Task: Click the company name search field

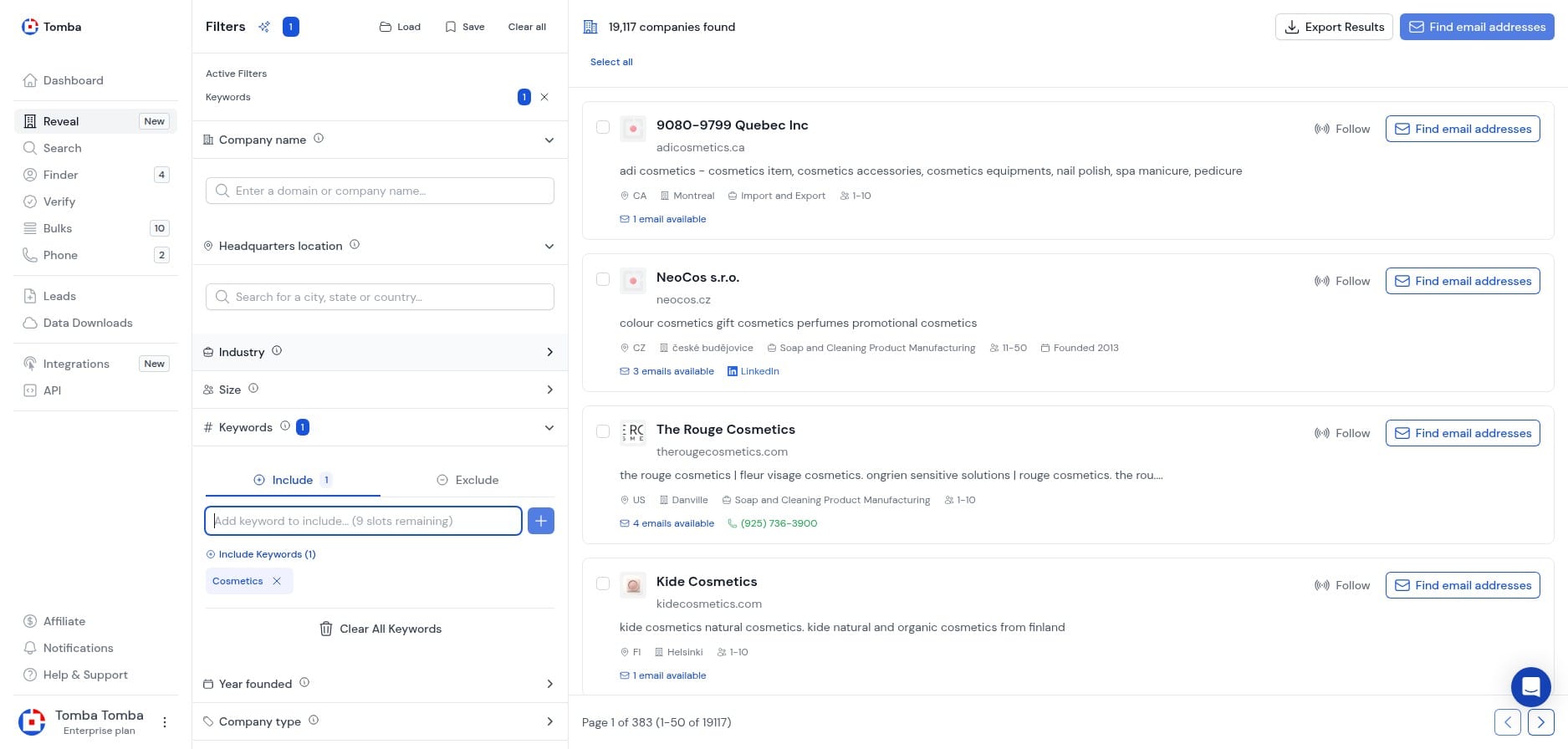Action: coord(380,191)
